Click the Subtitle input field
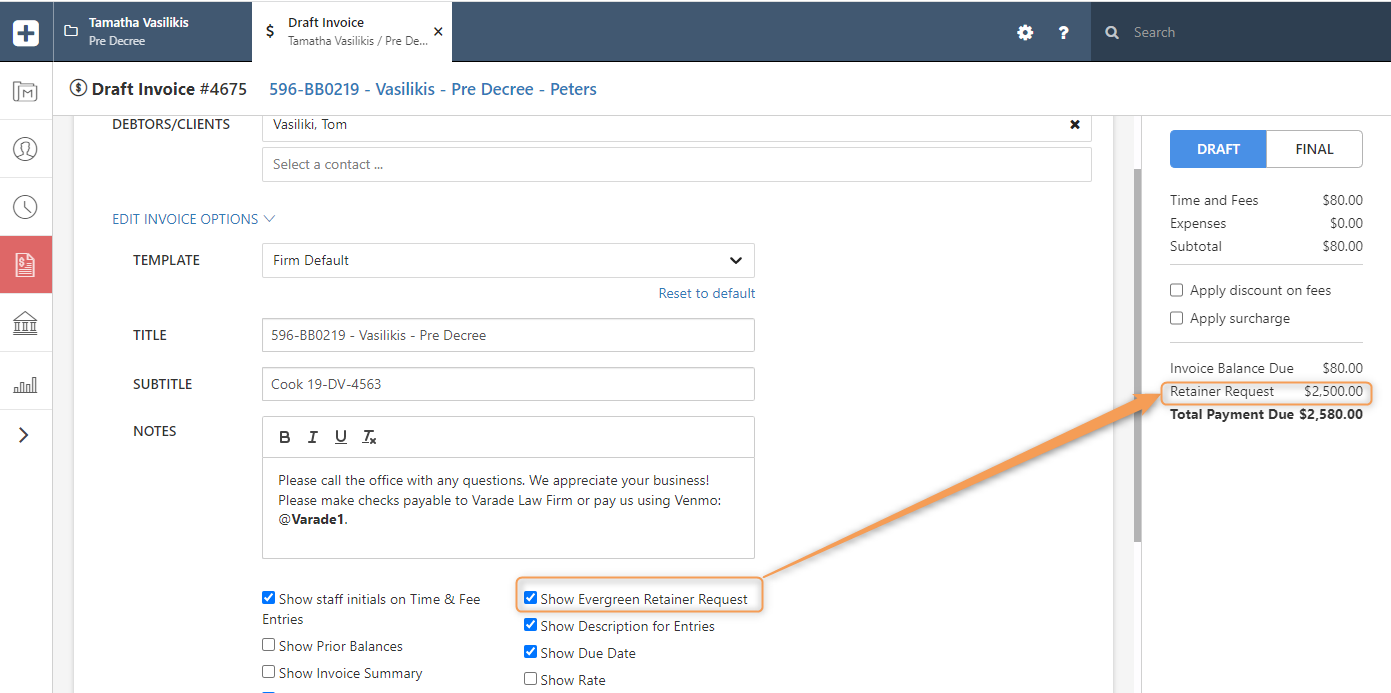This screenshot has width=1391, height=693. tap(508, 384)
